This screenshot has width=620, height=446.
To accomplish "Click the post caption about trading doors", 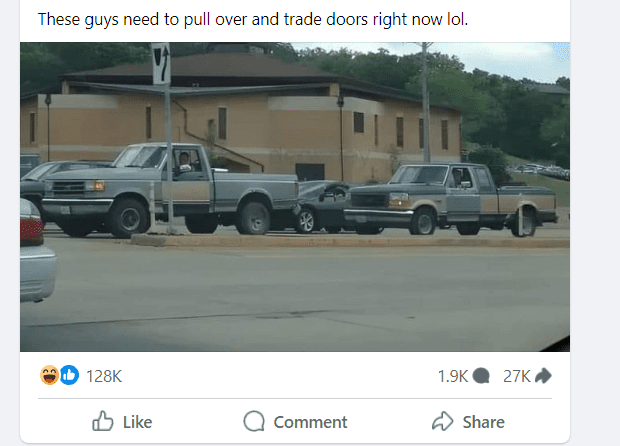I will coord(253,19).
